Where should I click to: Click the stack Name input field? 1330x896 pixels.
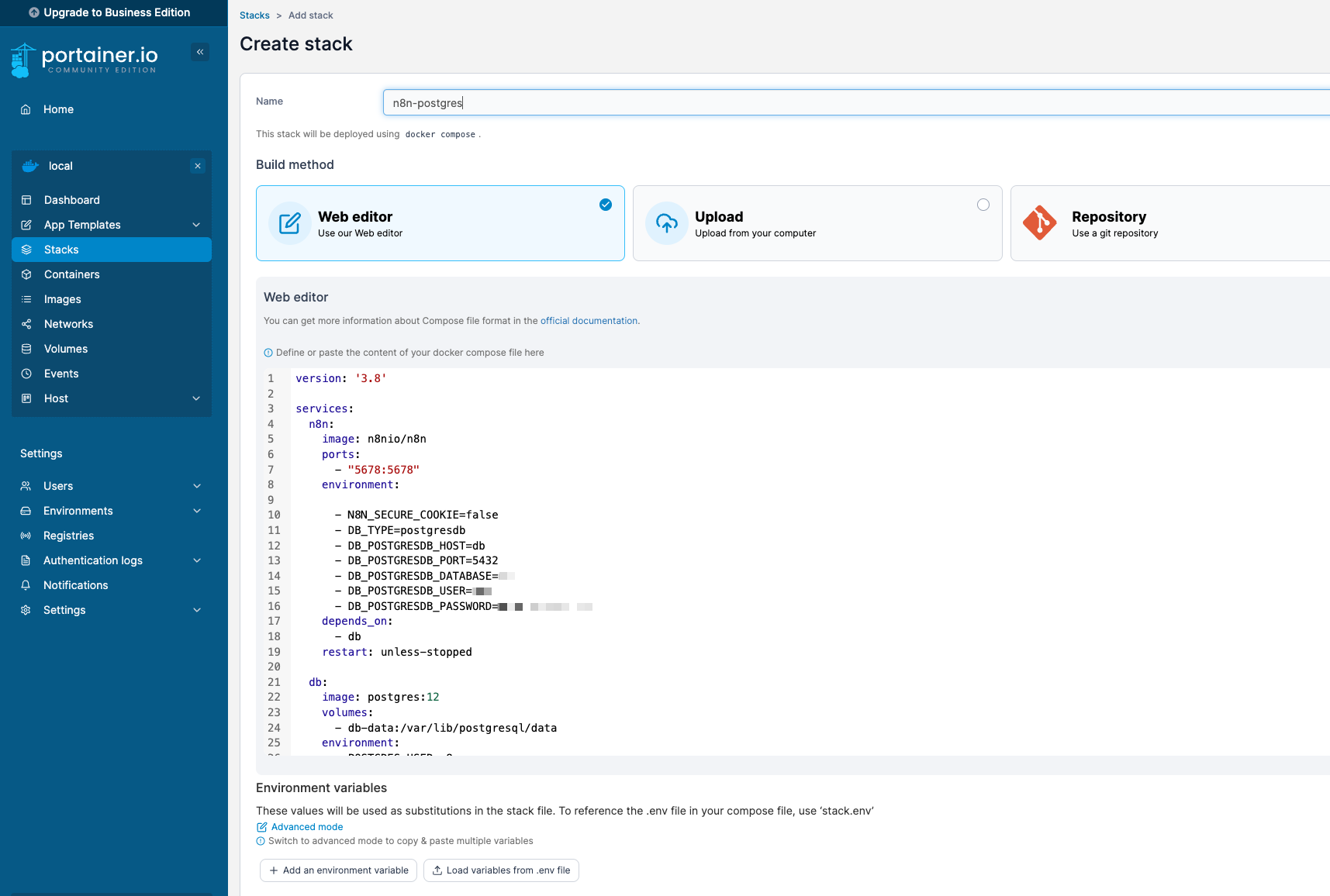tap(853, 102)
